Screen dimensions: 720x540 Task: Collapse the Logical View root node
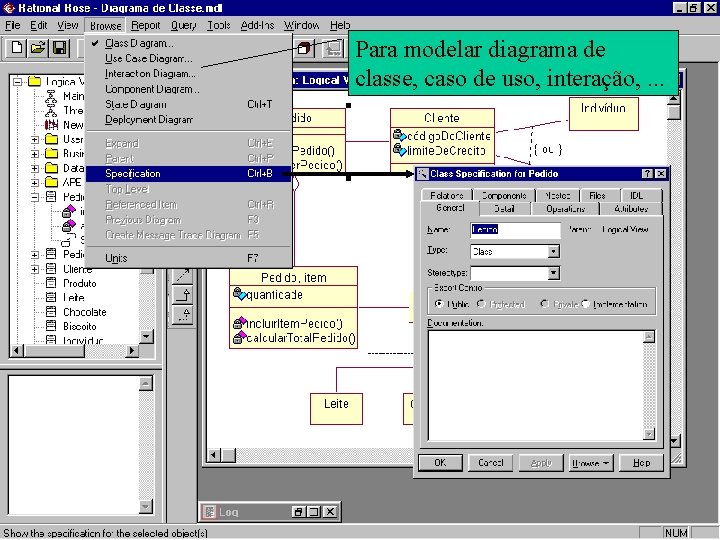pos(17,82)
